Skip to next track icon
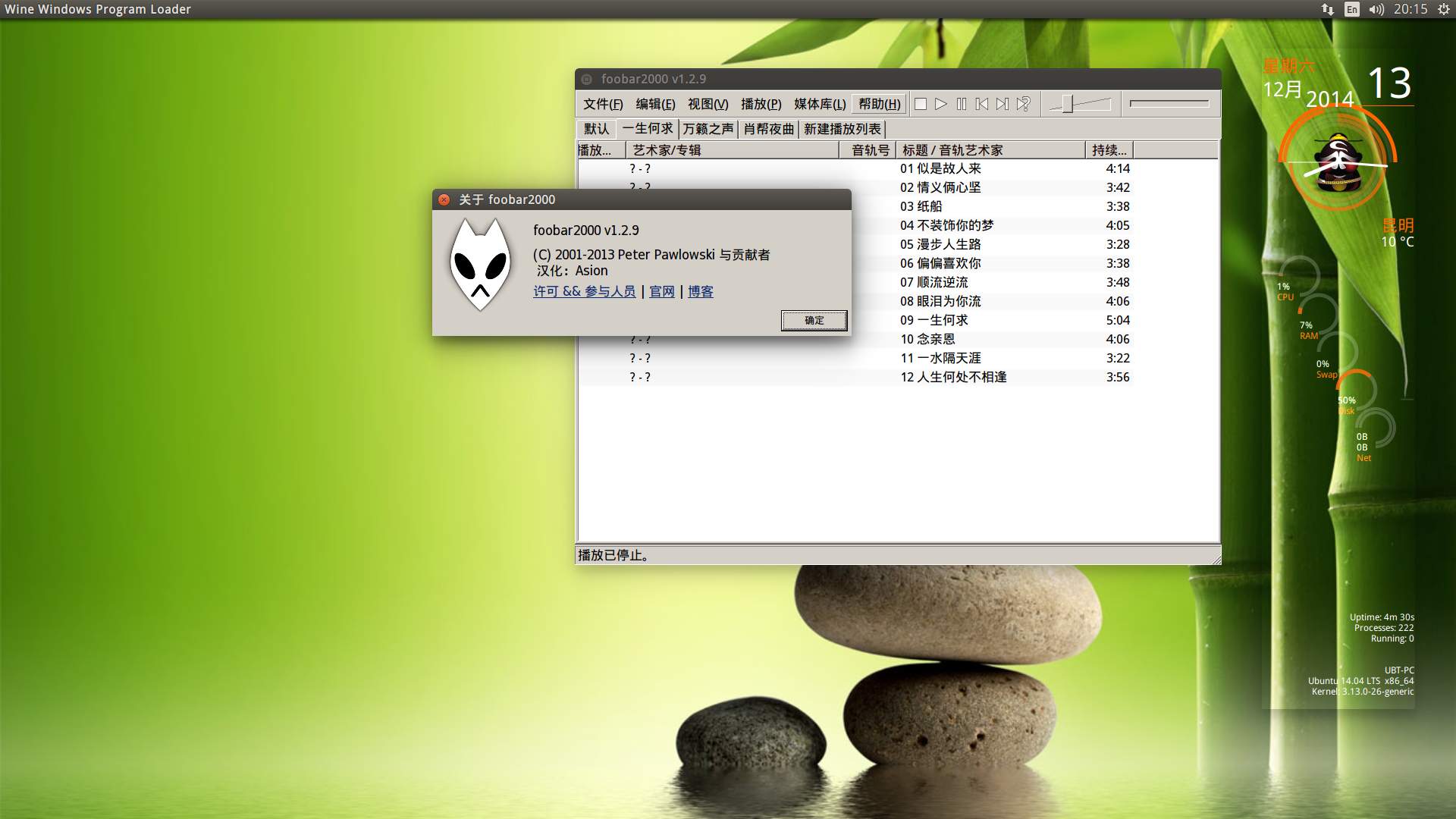Screen dimensions: 1456x819 tap(1003, 104)
